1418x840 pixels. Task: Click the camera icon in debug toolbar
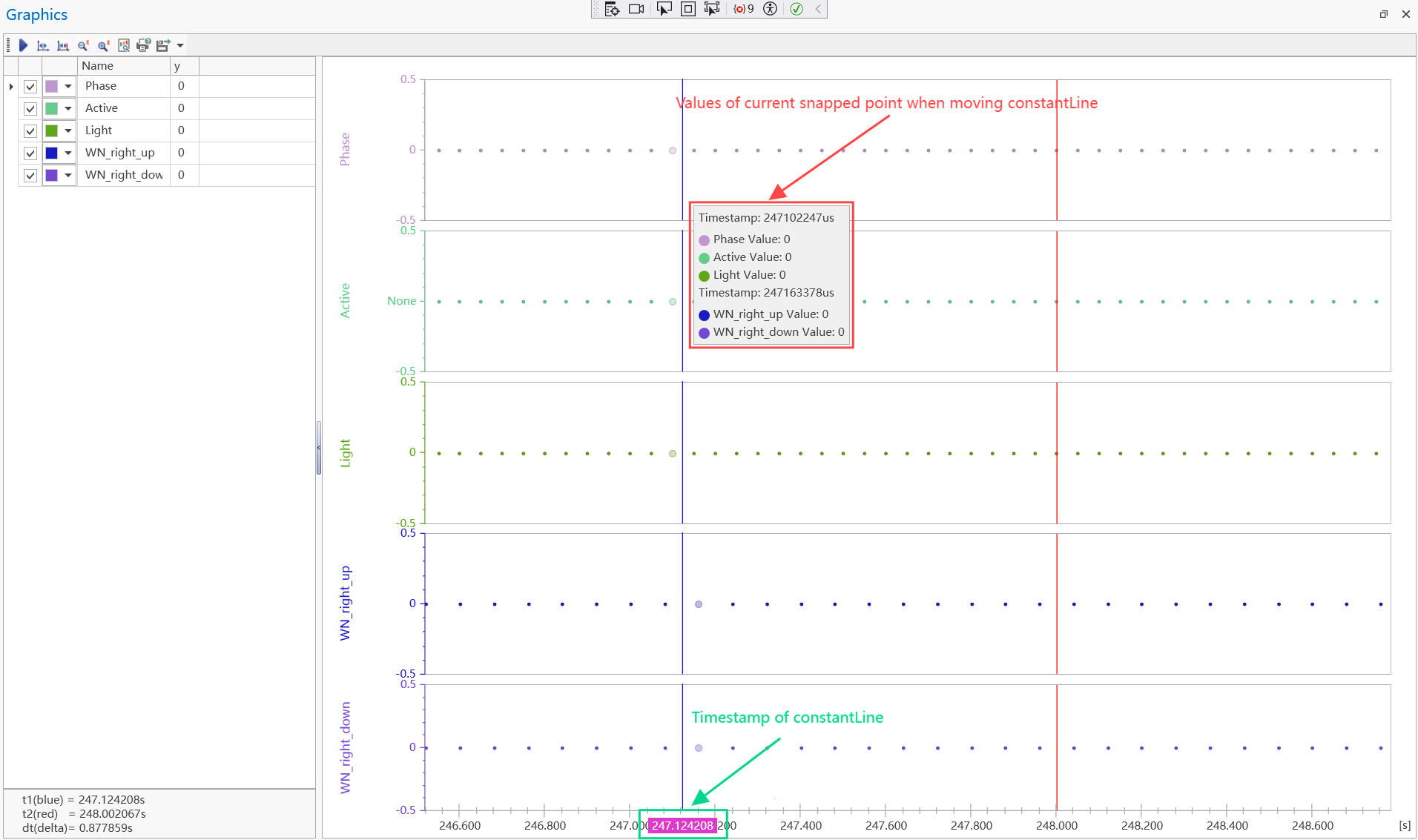[636, 9]
